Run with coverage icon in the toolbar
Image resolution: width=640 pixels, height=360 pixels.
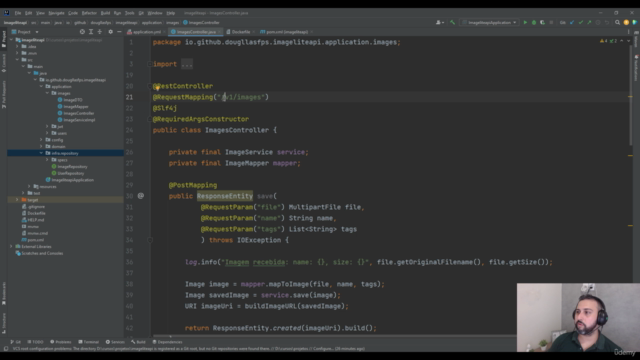click(x=542, y=22)
